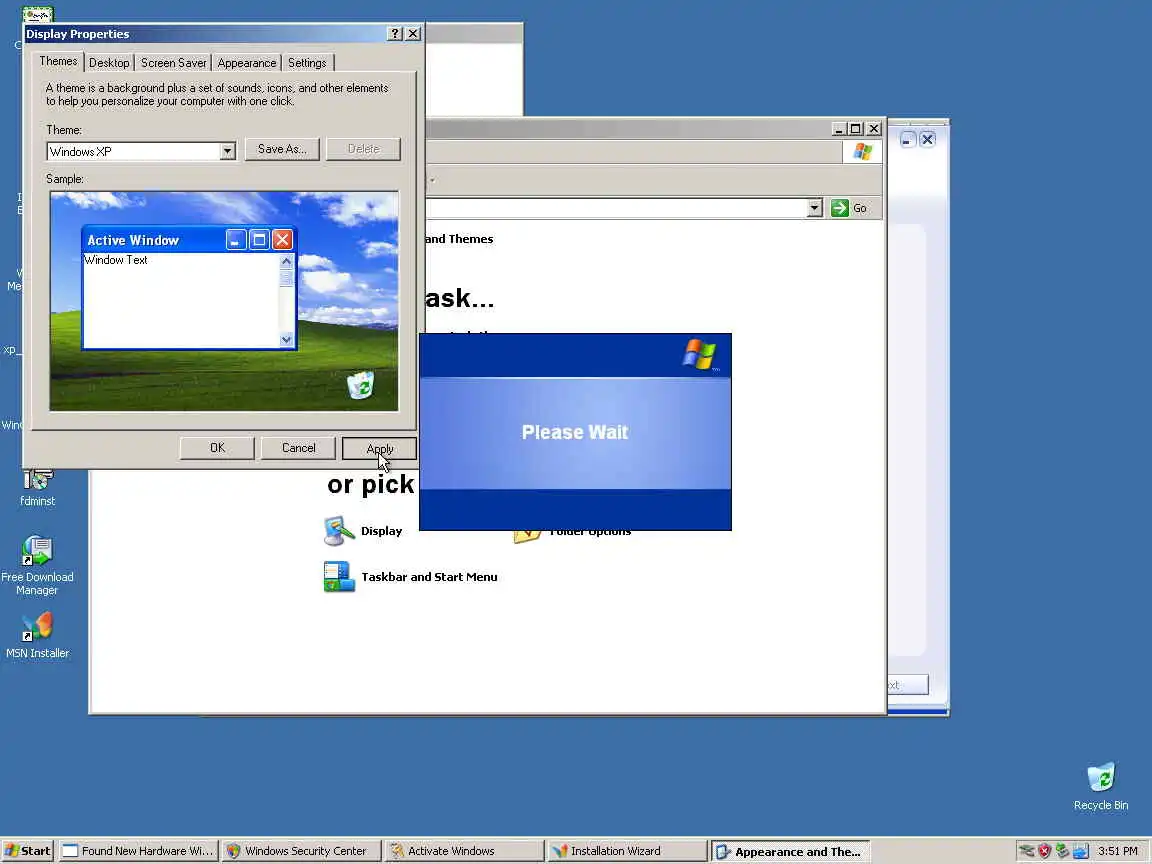The height and width of the screenshot is (864, 1152).
Task: Close the Appearance and Themes window
Action: [874, 129]
